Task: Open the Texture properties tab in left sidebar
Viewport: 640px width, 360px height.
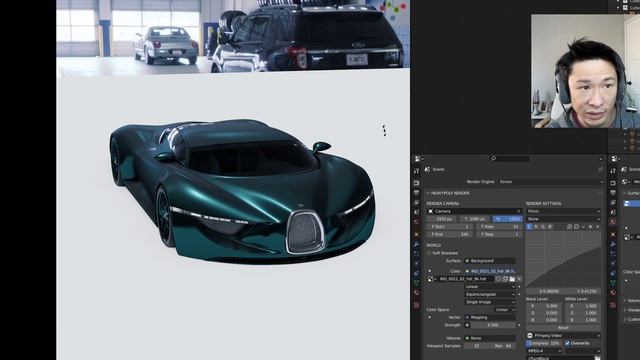Action: [x=417, y=305]
